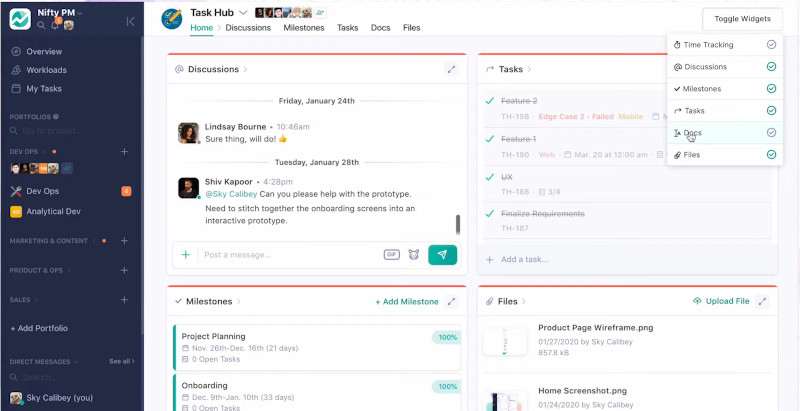This screenshot has height=411, width=800.
Task: Click the @Sky Calibey mention
Action: pyautogui.click(x=231, y=194)
